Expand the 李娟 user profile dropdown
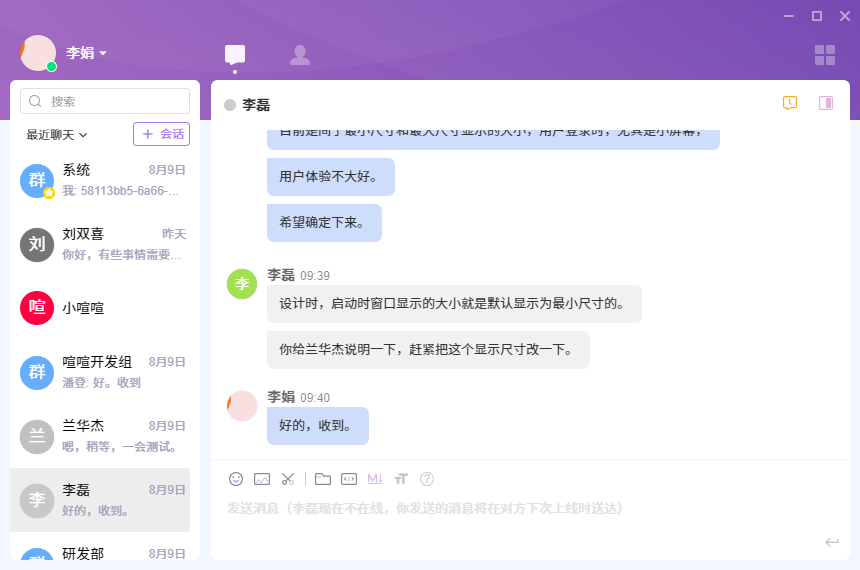 87,53
